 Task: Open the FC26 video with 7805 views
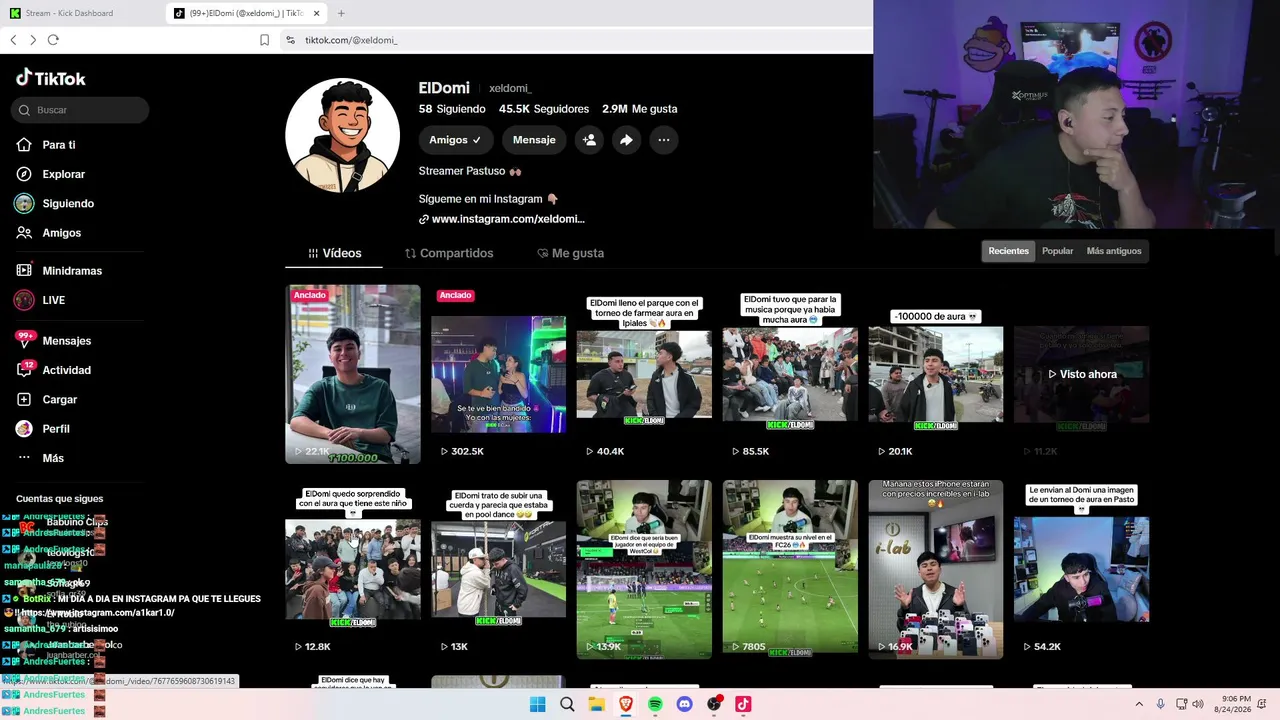pyautogui.click(x=790, y=569)
